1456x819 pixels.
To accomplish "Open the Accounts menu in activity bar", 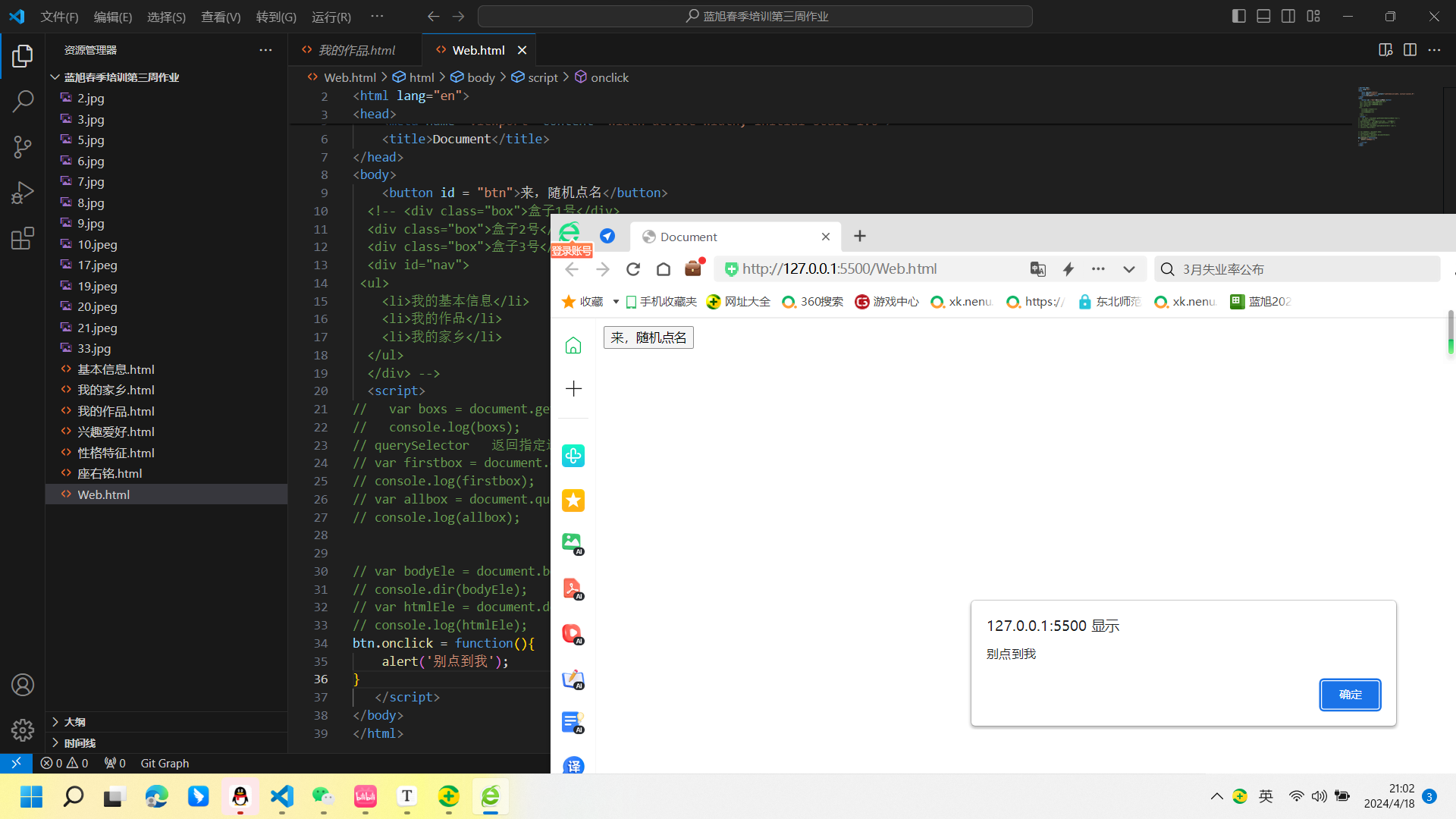I will tap(23, 685).
